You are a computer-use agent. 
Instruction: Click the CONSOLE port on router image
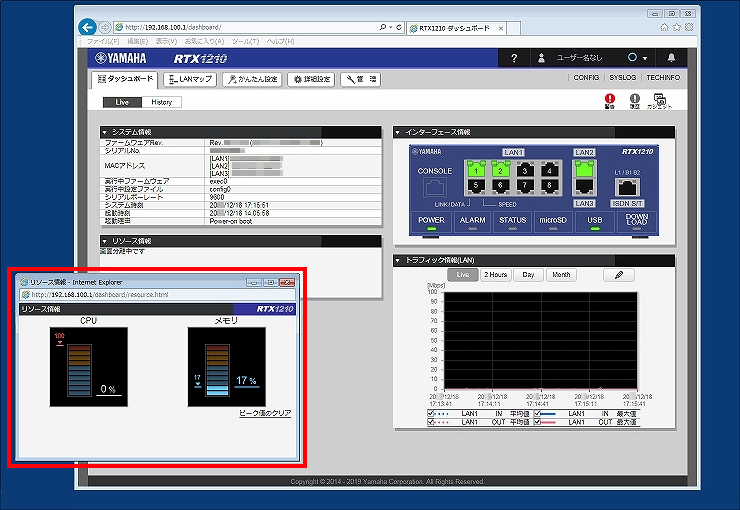coord(435,188)
